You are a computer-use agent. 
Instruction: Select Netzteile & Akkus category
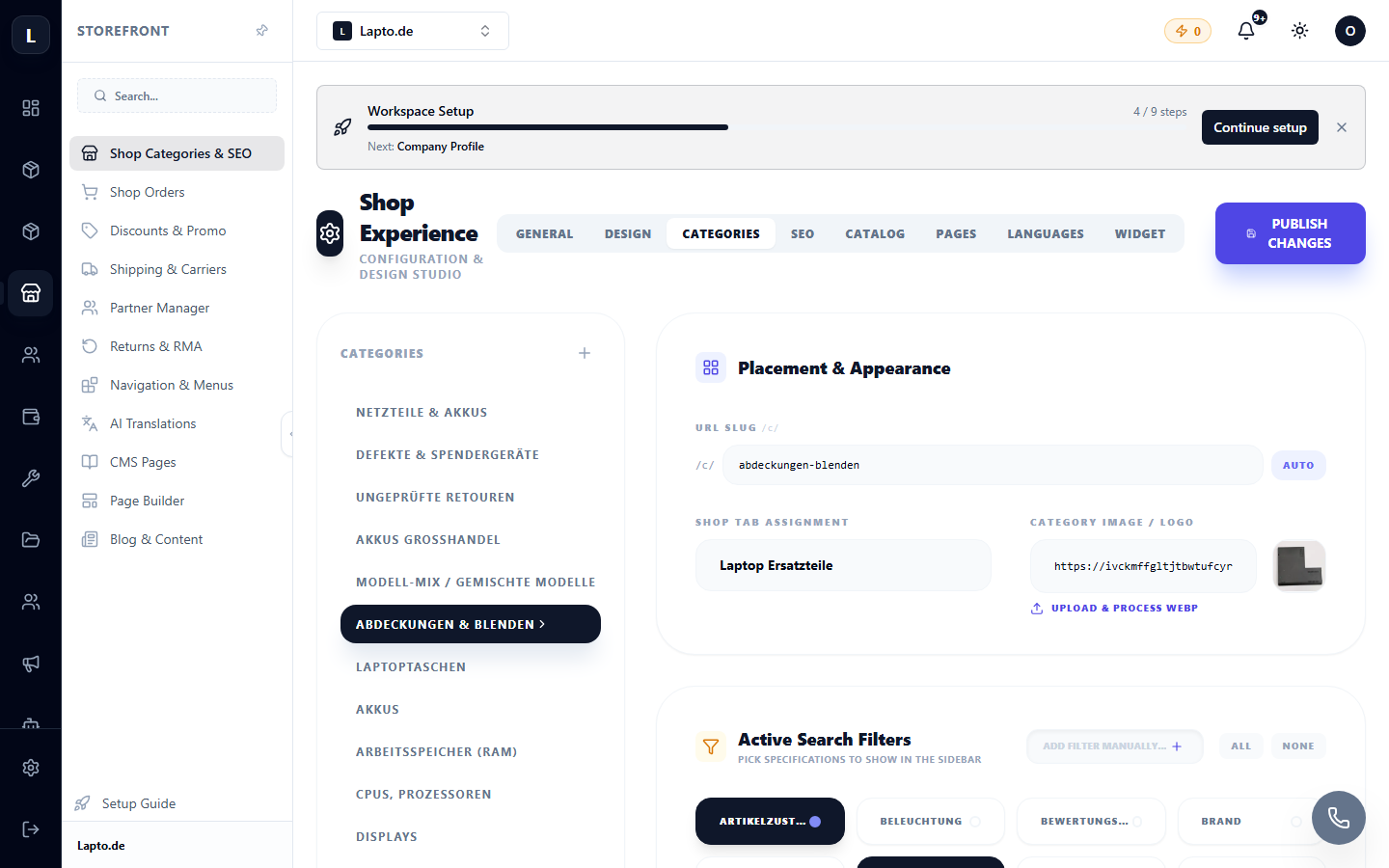471,412
